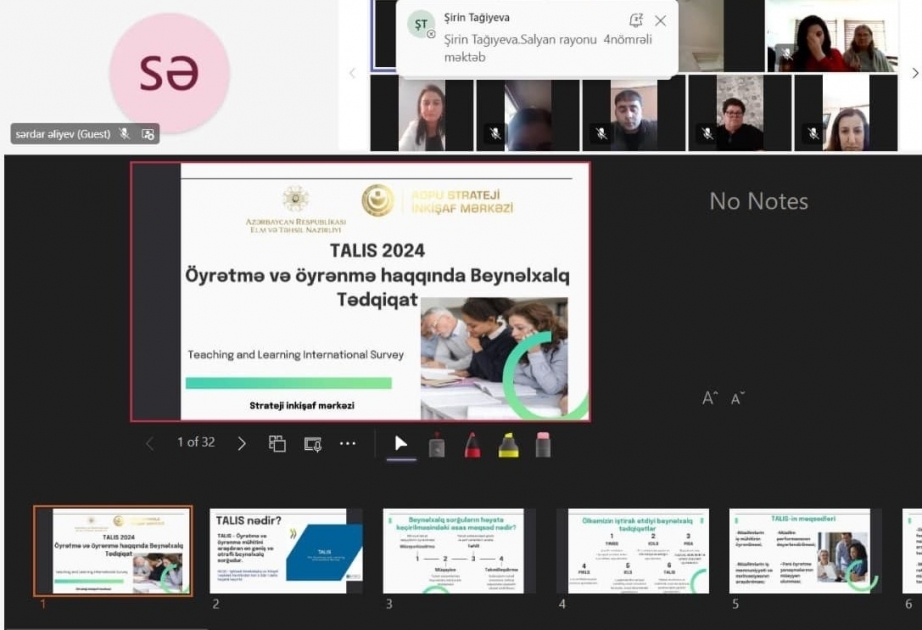Select video tile of person with glasses
Screen dimensions: 922x630
[x=739, y=114]
